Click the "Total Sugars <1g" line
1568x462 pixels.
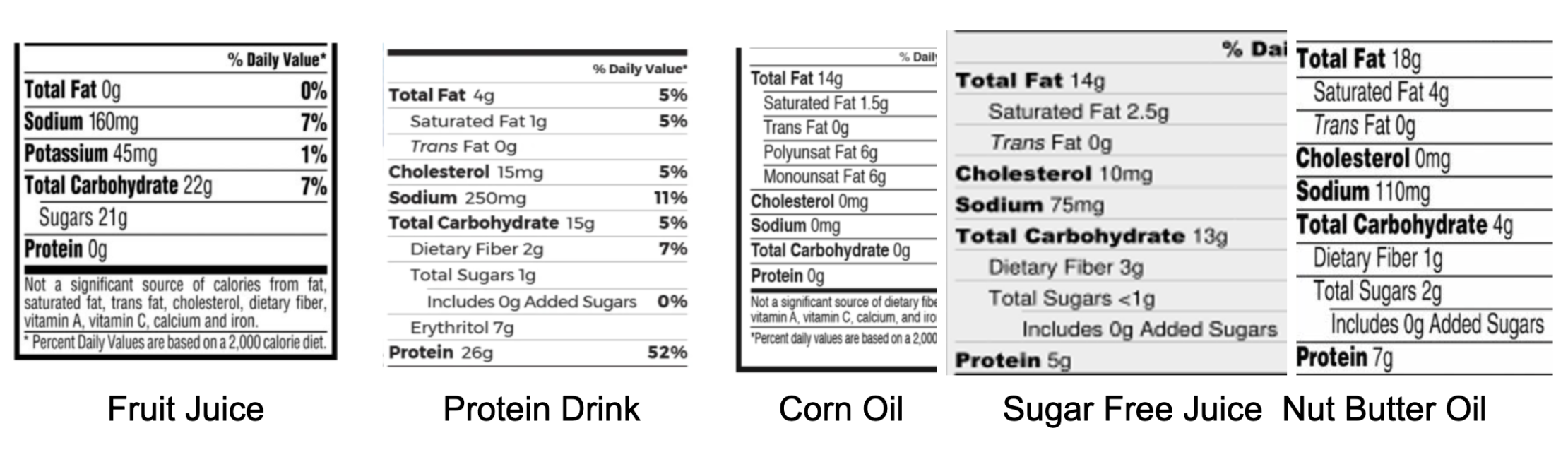point(1071,299)
